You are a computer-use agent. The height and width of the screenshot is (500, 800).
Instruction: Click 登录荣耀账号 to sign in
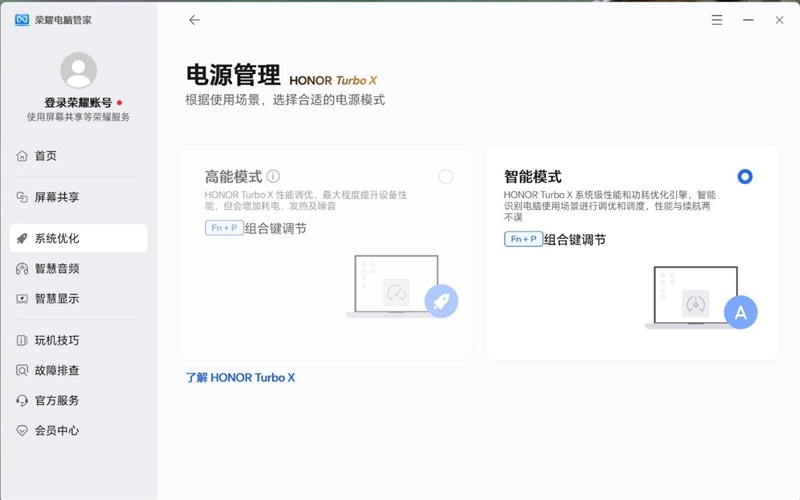(x=78, y=103)
